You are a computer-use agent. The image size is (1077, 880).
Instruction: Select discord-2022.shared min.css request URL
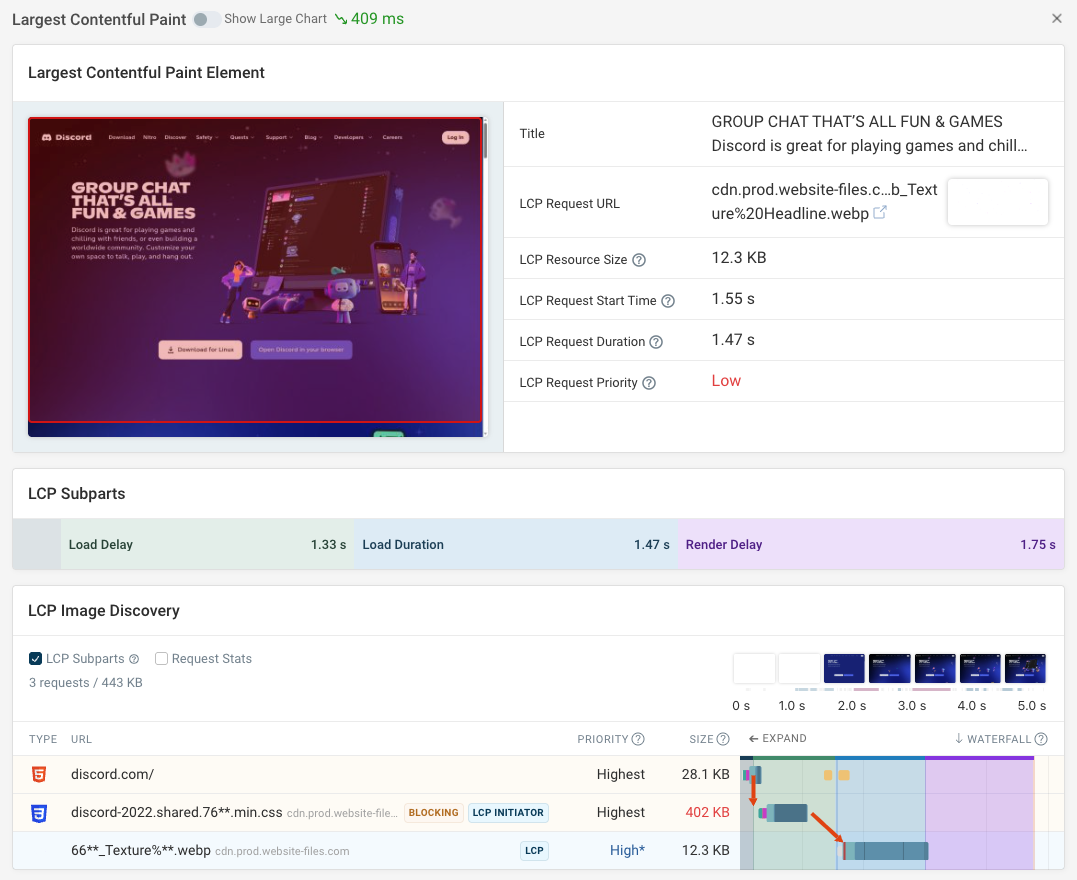pyautogui.click(x=177, y=813)
